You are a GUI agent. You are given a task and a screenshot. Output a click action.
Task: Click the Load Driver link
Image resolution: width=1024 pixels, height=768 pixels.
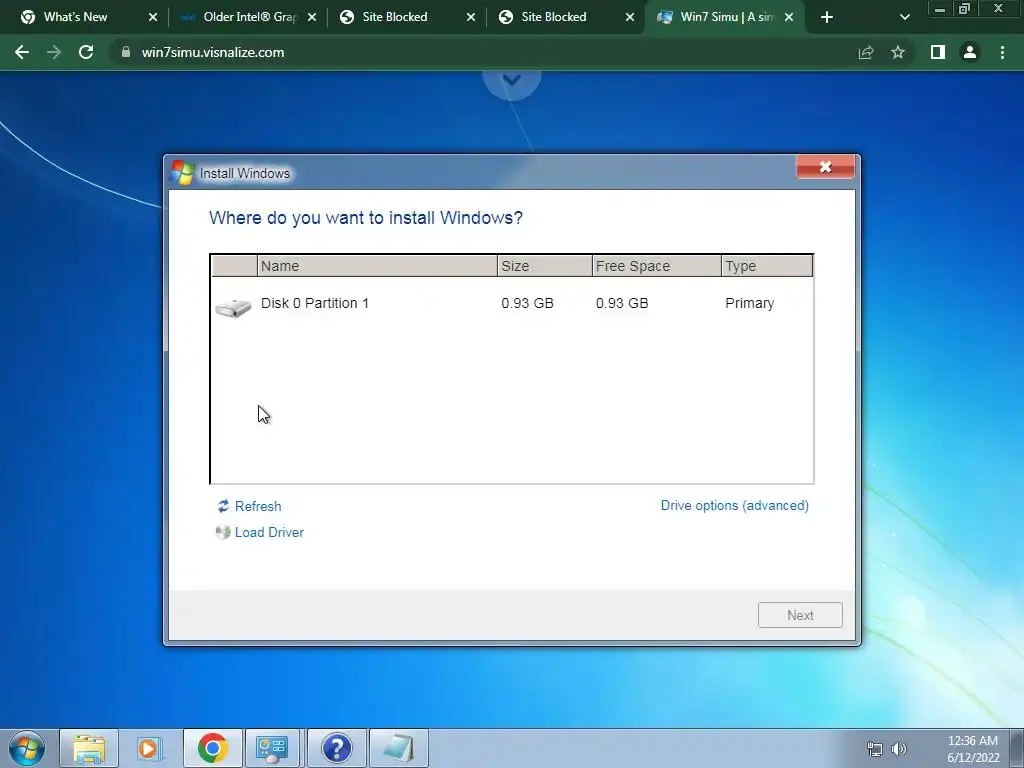[x=269, y=532]
